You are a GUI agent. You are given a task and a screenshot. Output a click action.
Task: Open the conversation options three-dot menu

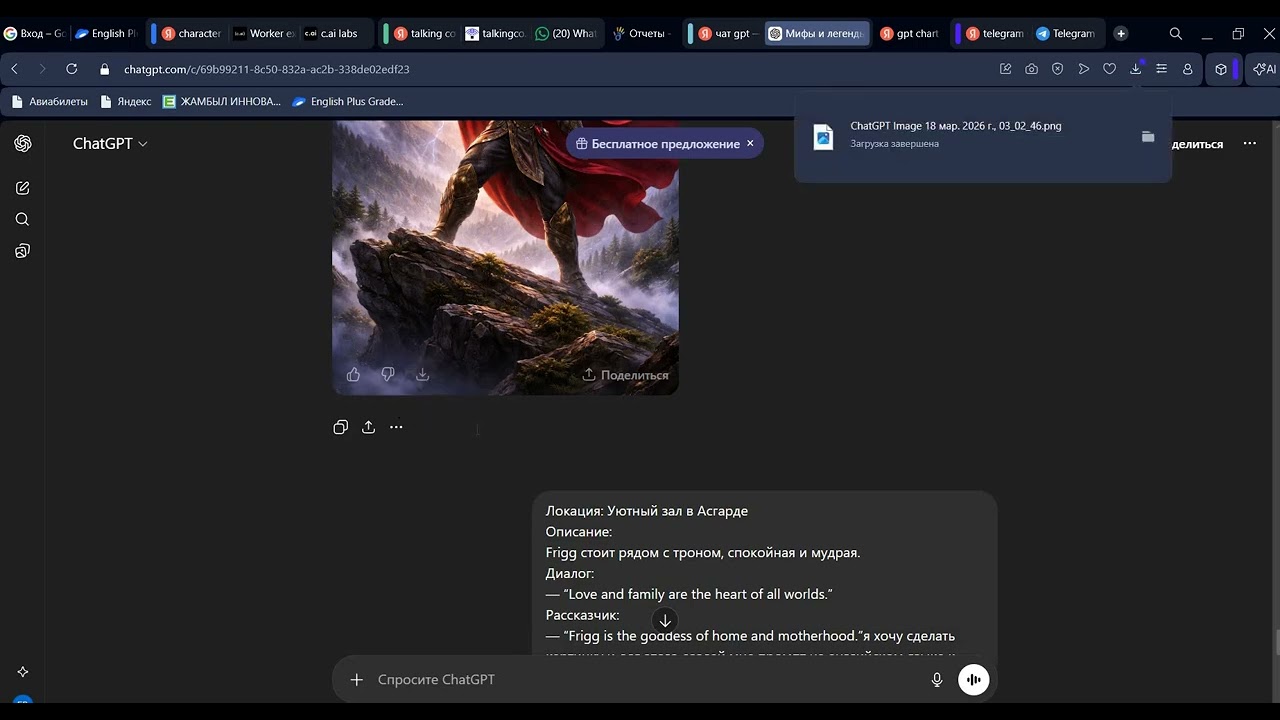[1250, 144]
